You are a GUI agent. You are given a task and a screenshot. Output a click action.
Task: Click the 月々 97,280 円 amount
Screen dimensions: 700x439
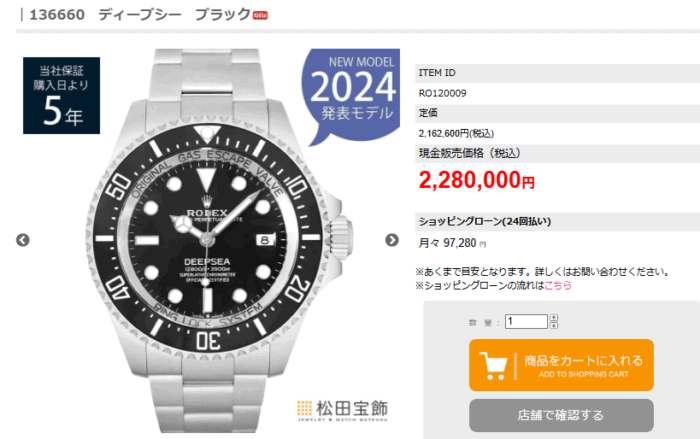[452, 243]
